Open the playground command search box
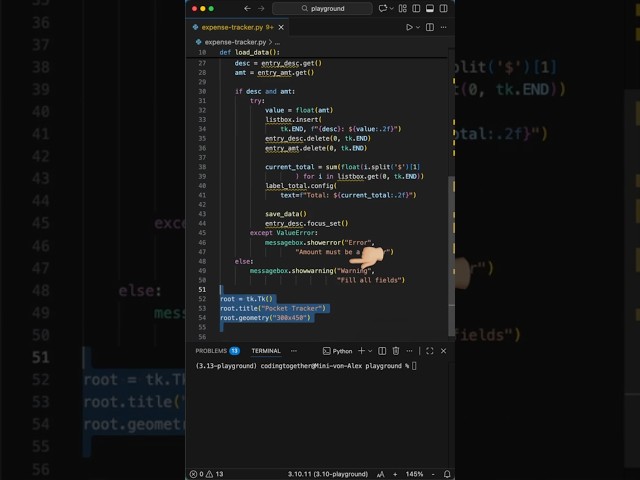Viewport: 640px width, 480px height. [x=322, y=8]
